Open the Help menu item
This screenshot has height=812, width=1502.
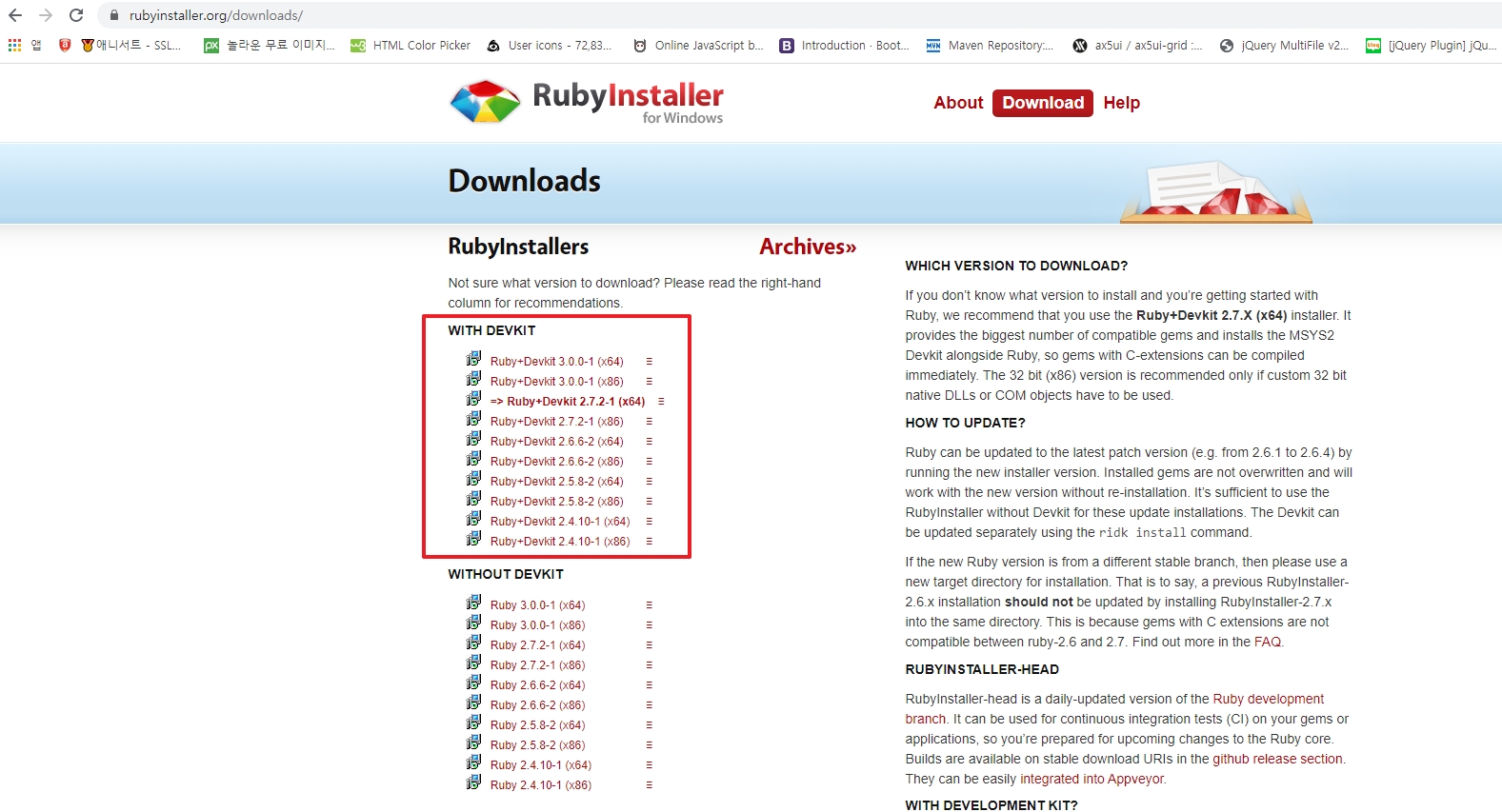1122,103
